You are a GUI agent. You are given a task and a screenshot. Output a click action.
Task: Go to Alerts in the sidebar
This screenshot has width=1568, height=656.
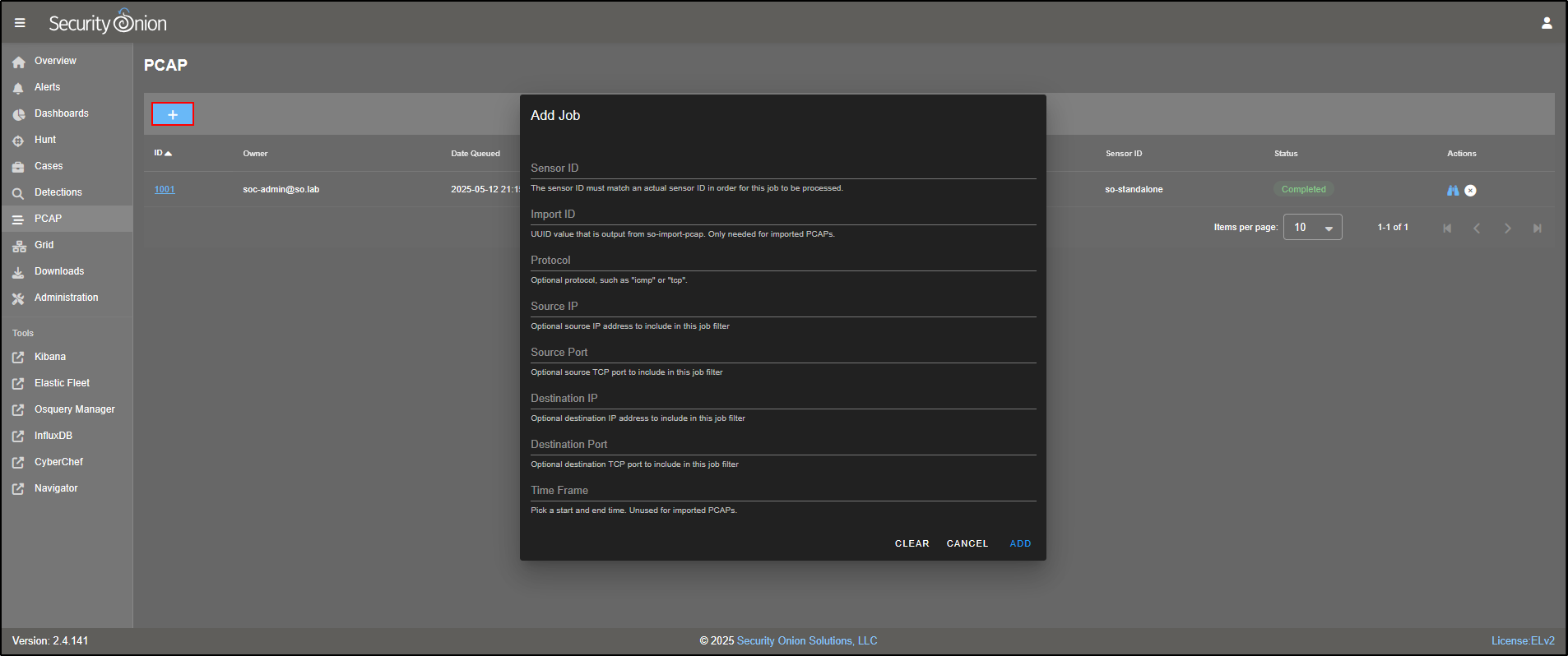(x=47, y=87)
